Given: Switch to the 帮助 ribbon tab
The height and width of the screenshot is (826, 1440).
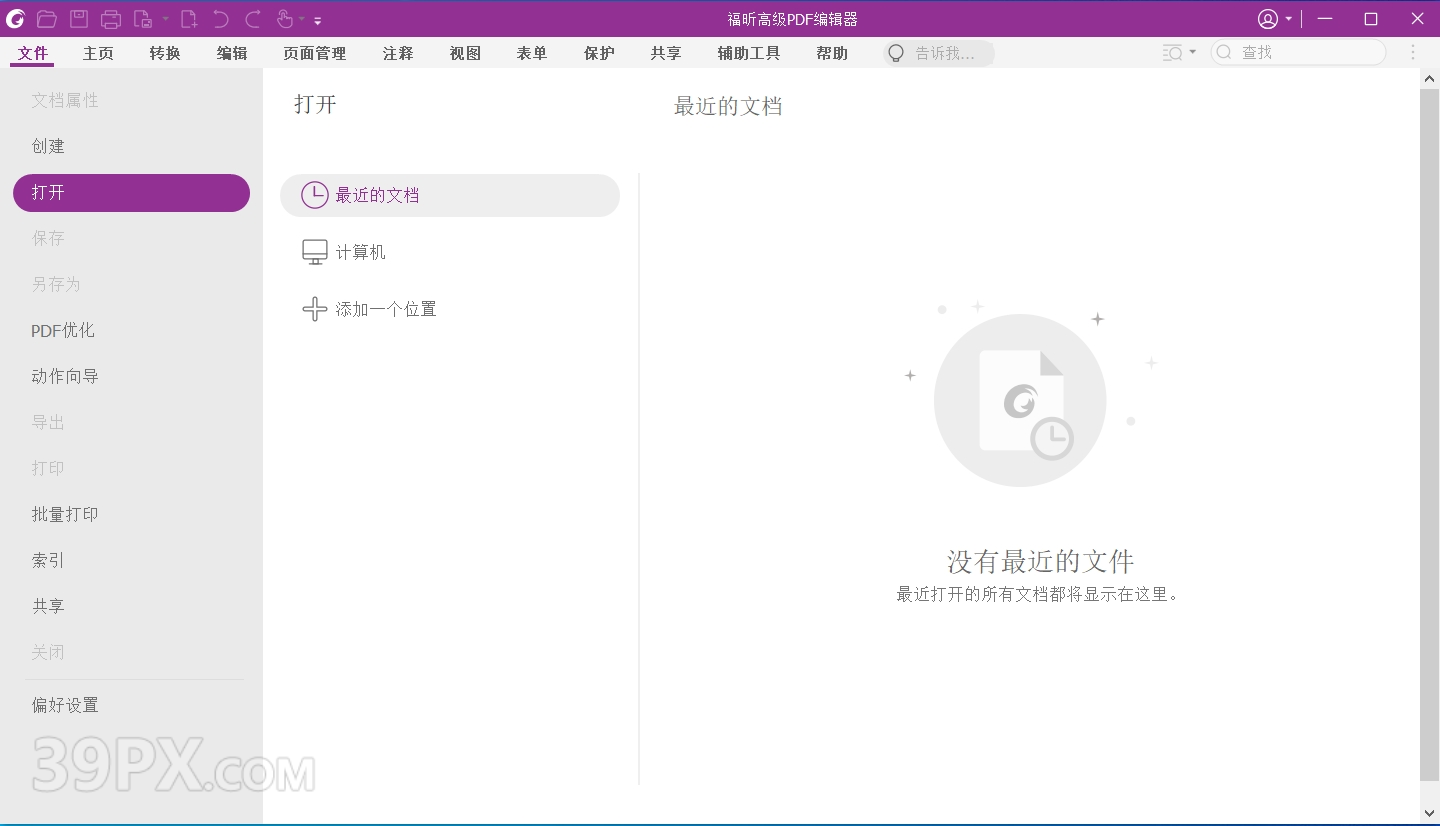Looking at the screenshot, I should pyautogui.click(x=832, y=54).
